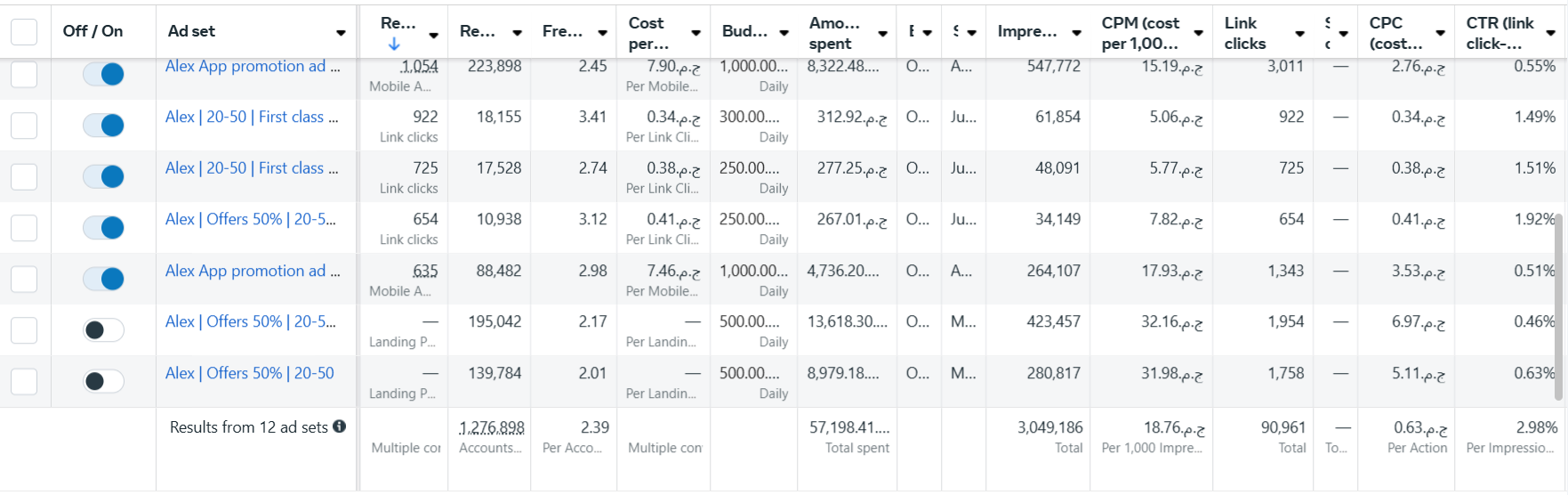Screen dimensions: 1568x495
Task: Expand the Impressions column dropdown arrow
Action: (x=1076, y=33)
